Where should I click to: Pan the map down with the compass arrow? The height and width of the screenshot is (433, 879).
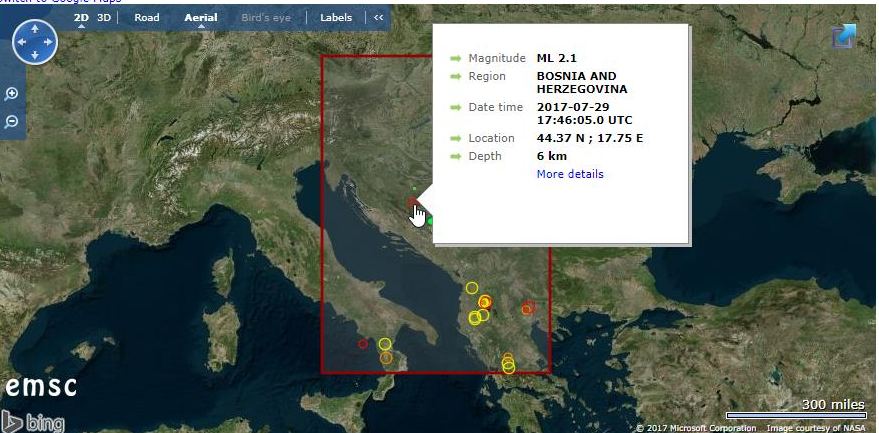34,56
